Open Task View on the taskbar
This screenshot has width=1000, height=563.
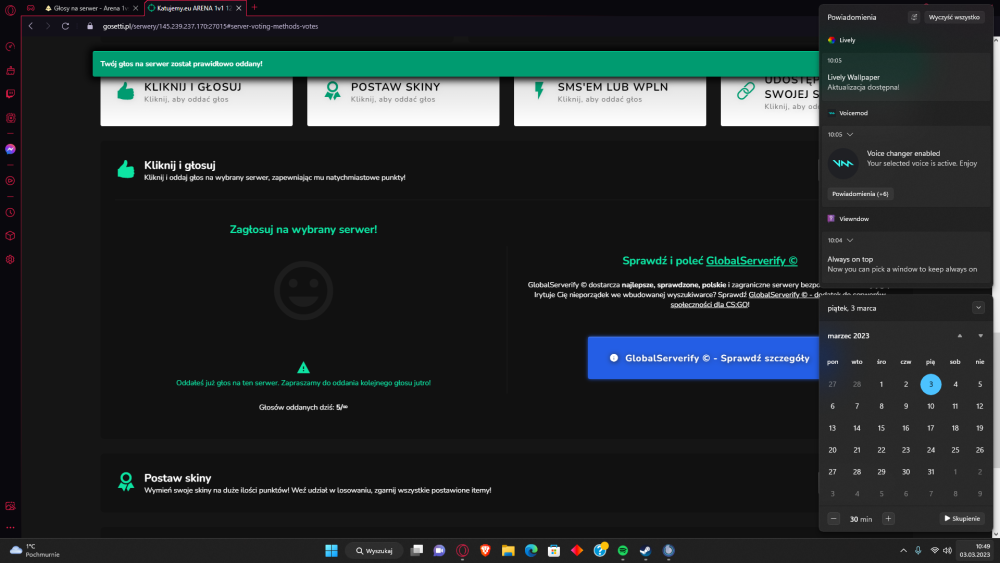point(416,550)
